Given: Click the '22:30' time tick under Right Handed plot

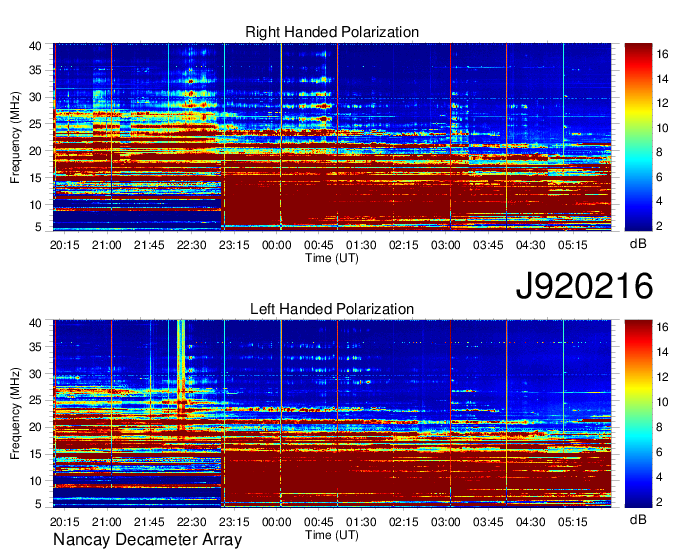Looking at the screenshot, I should point(192,245).
